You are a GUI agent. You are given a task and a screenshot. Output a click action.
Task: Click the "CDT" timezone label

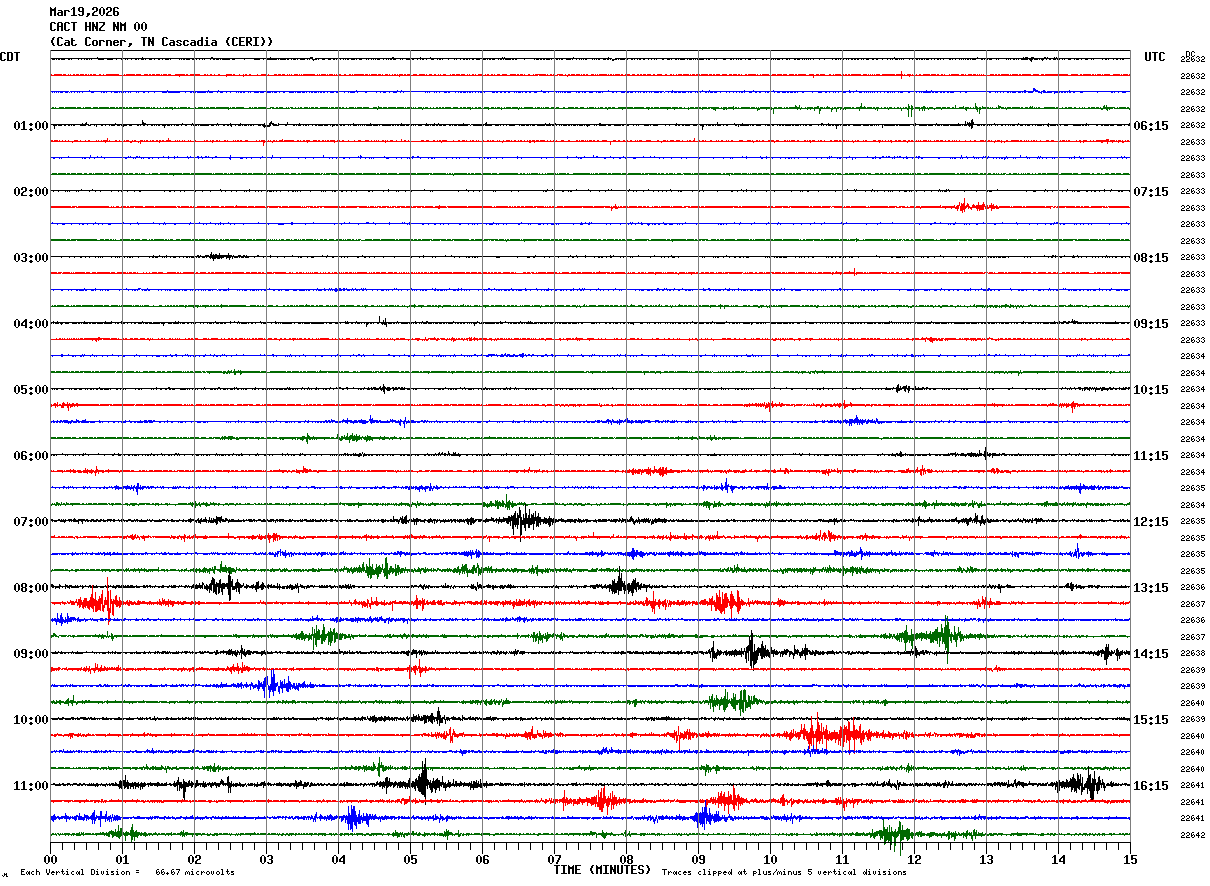(x=10, y=57)
